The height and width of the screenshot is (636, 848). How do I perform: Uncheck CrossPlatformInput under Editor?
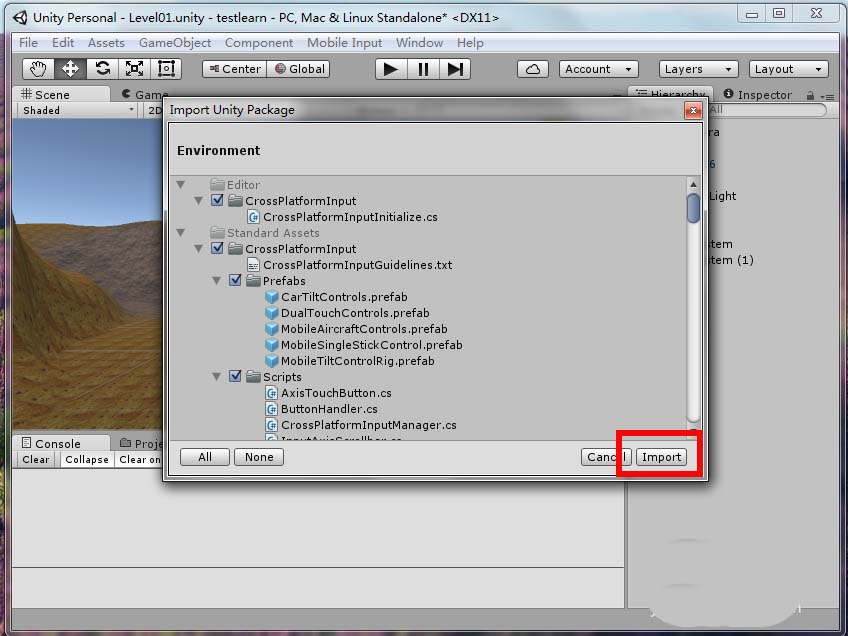(217, 200)
